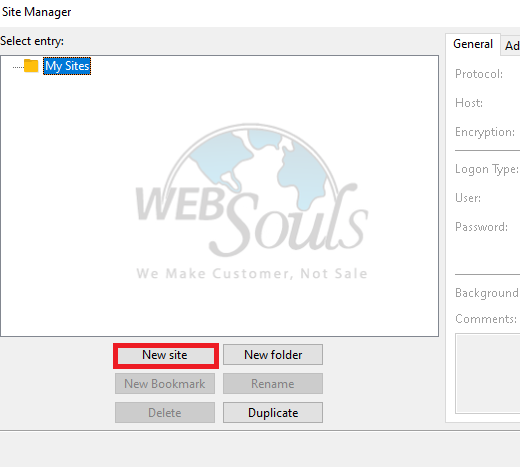Click the Logon Type label
This screenshot has height=467, width=520.
[x=487, y=169]
